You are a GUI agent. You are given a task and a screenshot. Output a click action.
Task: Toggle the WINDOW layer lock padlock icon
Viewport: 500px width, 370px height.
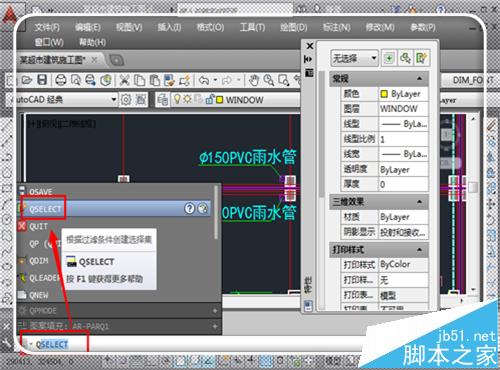(x=210, y=99)
